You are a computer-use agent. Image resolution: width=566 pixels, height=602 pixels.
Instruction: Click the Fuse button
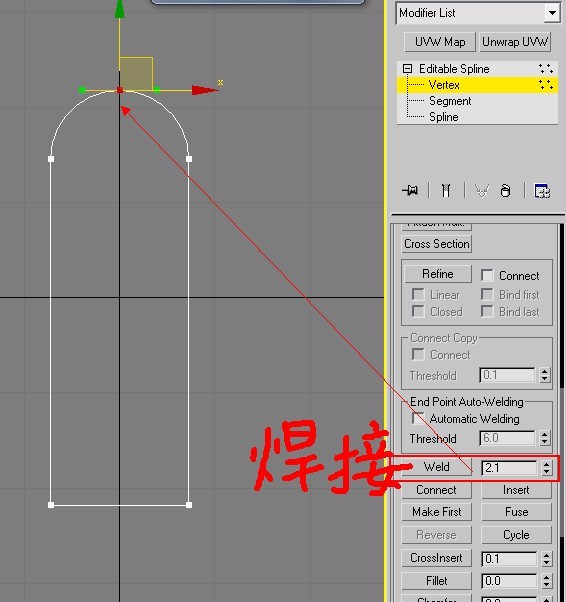(516, 512)
